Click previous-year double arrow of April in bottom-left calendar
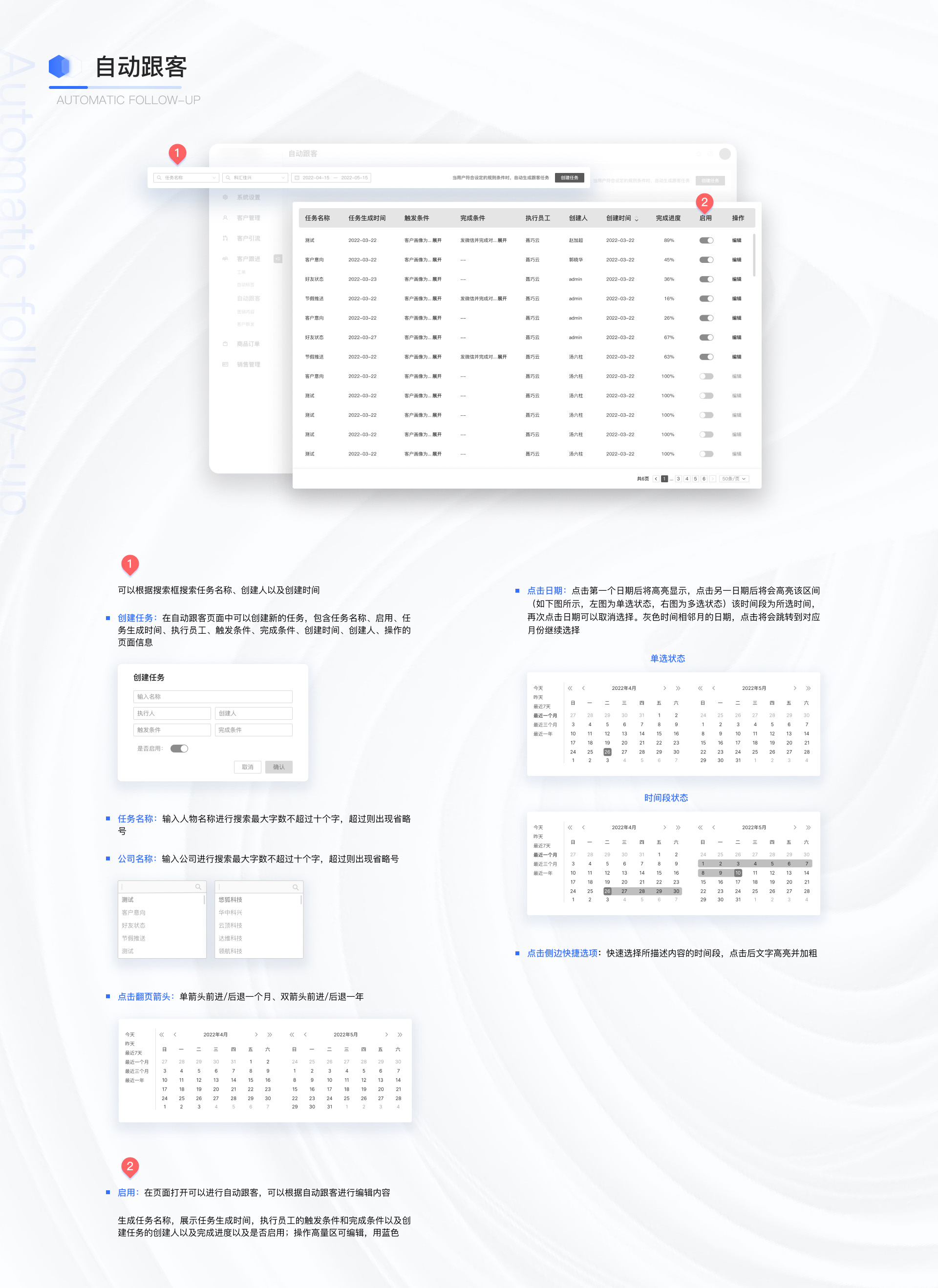The height and width of the screenshot is (1288, 938). click(162, 1034)
